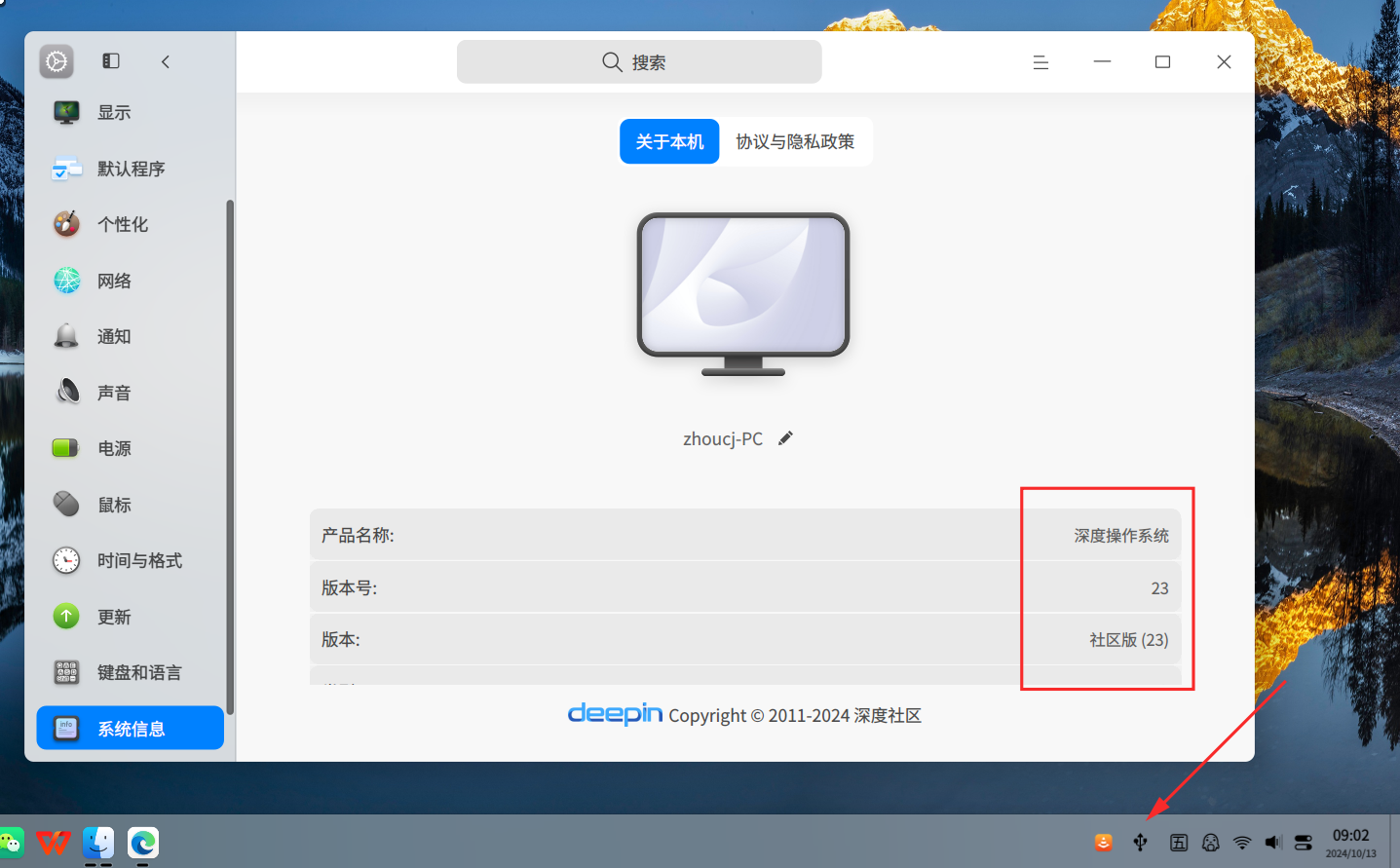Click the sidebar vertical scrollbar

[230, 457]
